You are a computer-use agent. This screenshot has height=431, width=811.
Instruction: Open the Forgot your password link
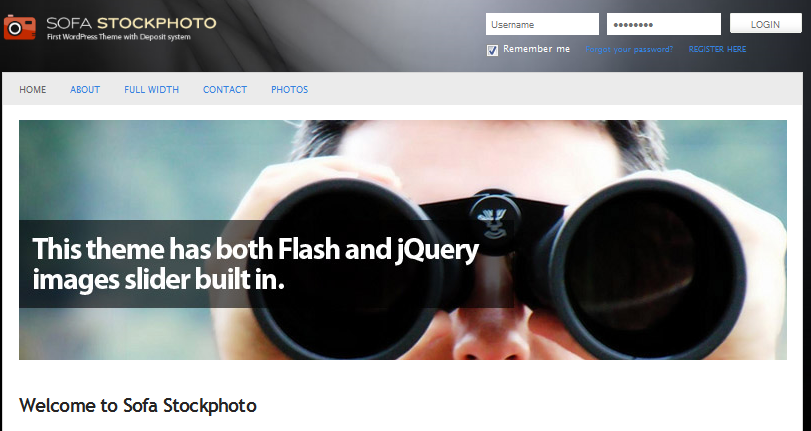629,49
